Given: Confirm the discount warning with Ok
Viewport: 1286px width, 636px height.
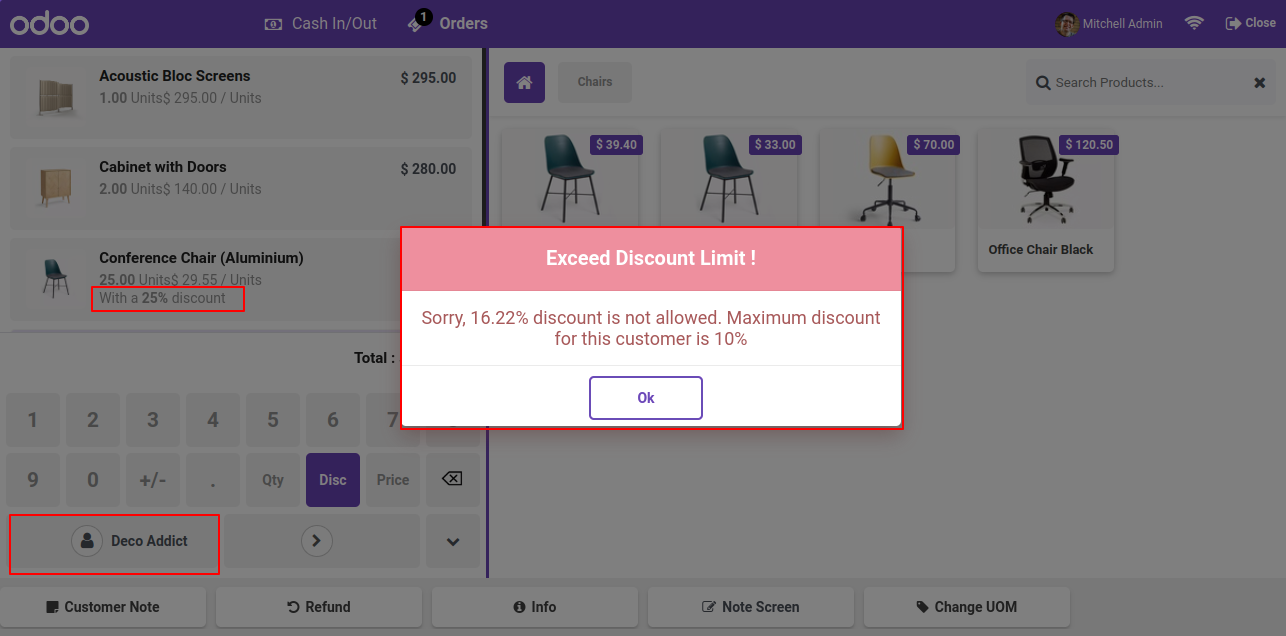Looking at the screenshot, I should point(646,398).
